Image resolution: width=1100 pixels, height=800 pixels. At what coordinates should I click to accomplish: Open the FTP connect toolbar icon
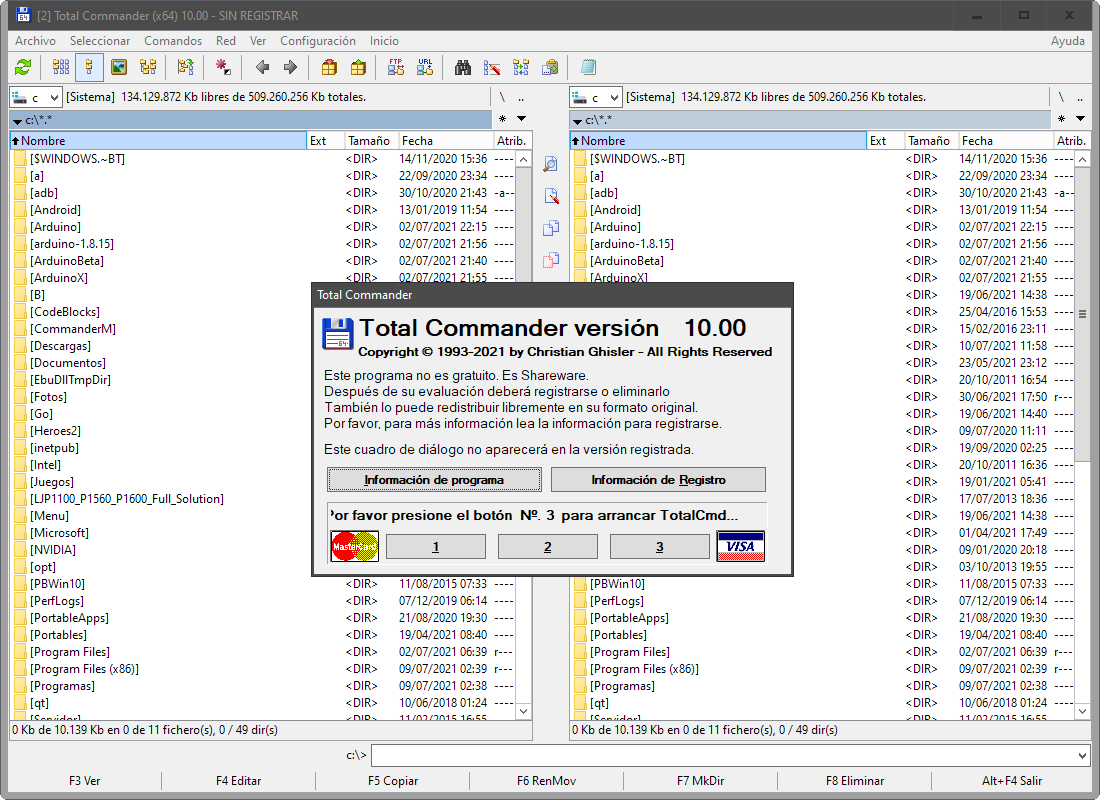[x=396, y=67]
